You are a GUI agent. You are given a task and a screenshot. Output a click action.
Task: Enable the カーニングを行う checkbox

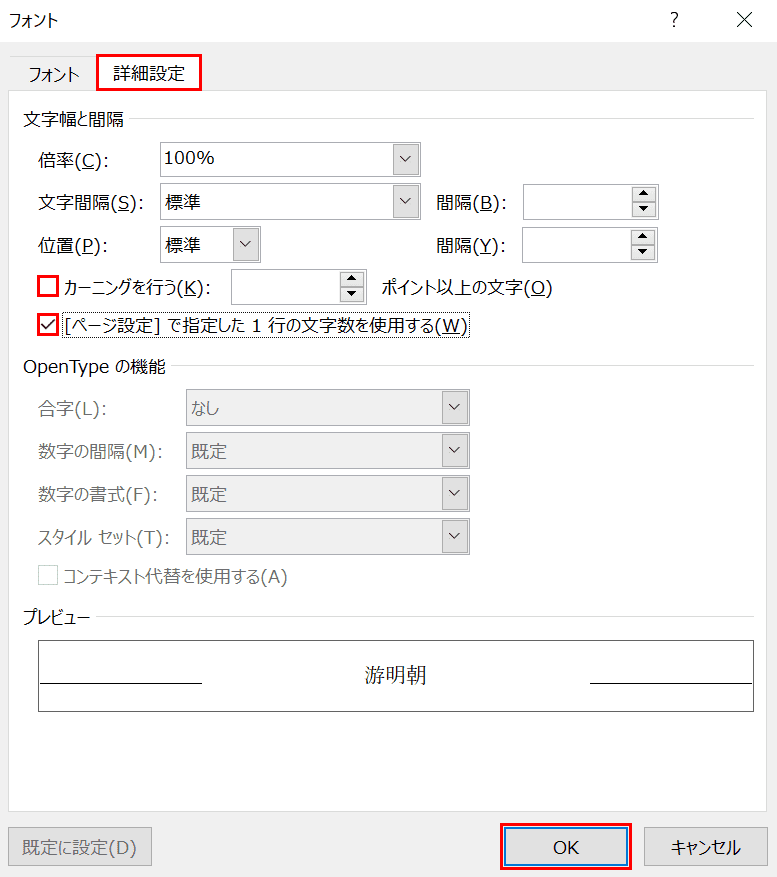click(x=48, y=286)
